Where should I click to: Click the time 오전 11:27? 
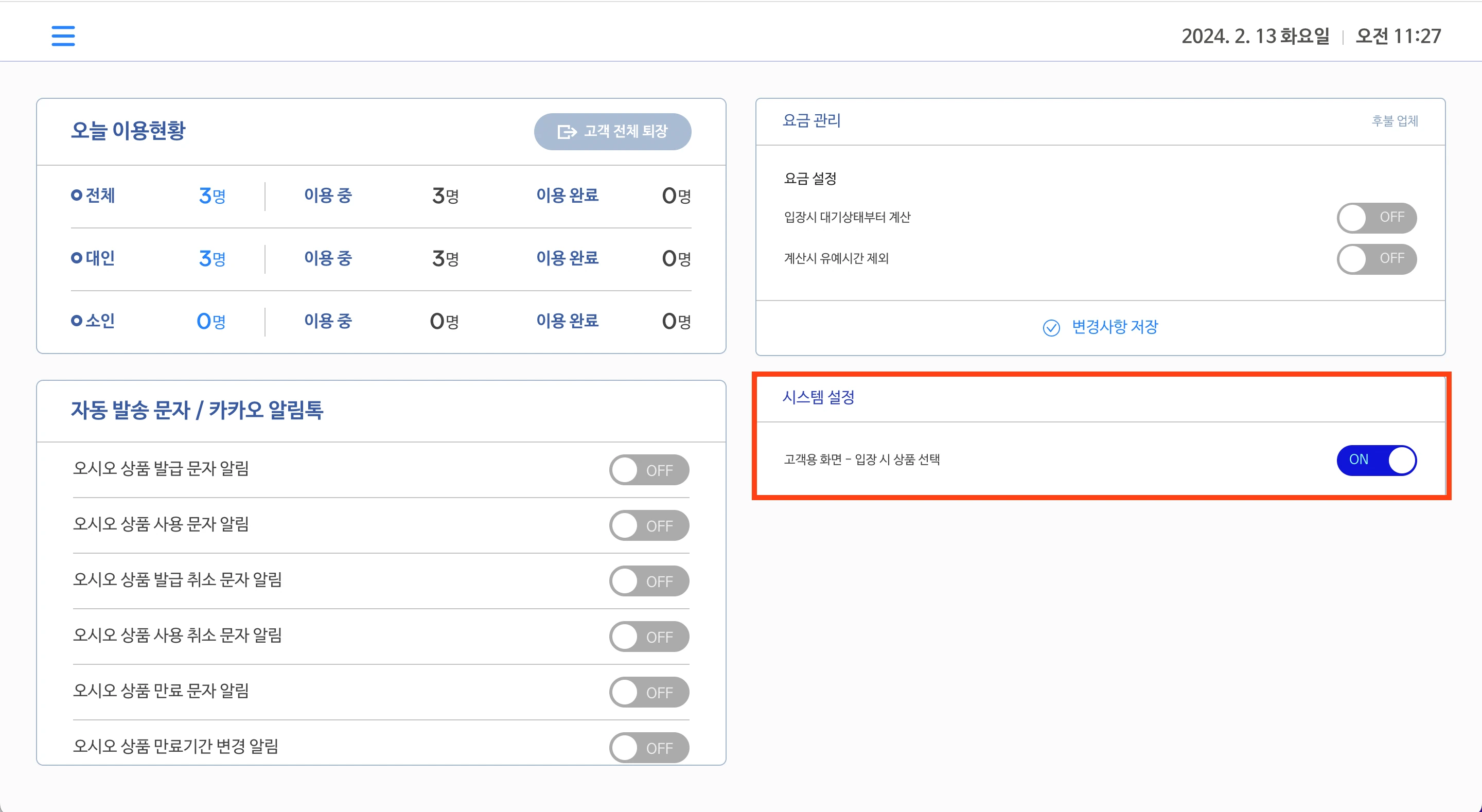[x=1398, y=36]
